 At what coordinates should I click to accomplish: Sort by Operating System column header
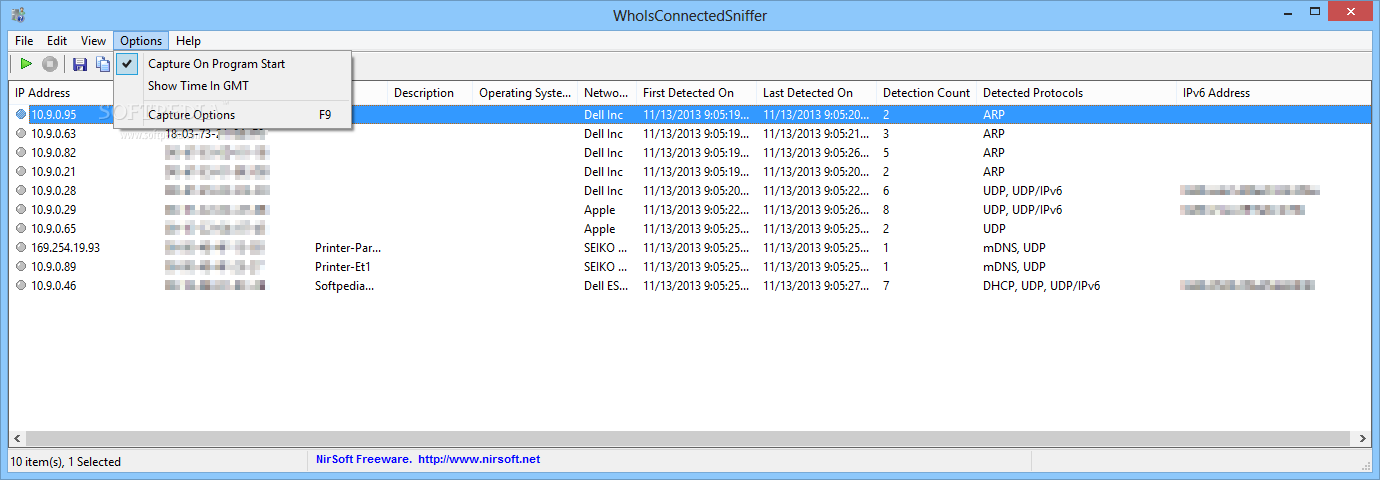click(525, 93)
